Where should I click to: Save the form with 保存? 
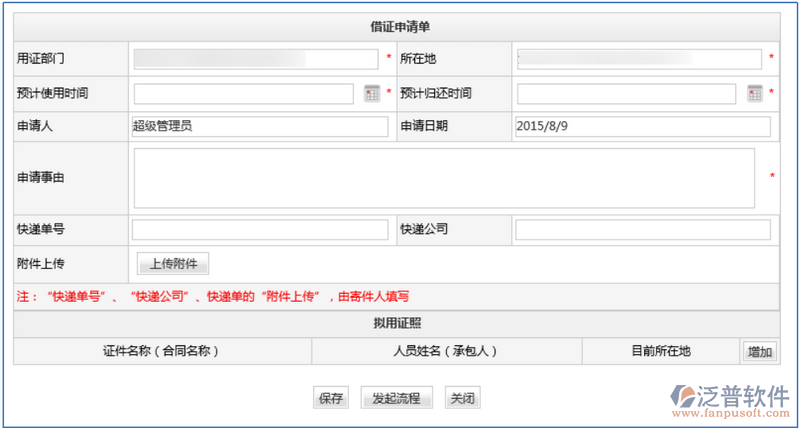pos(331,398)
